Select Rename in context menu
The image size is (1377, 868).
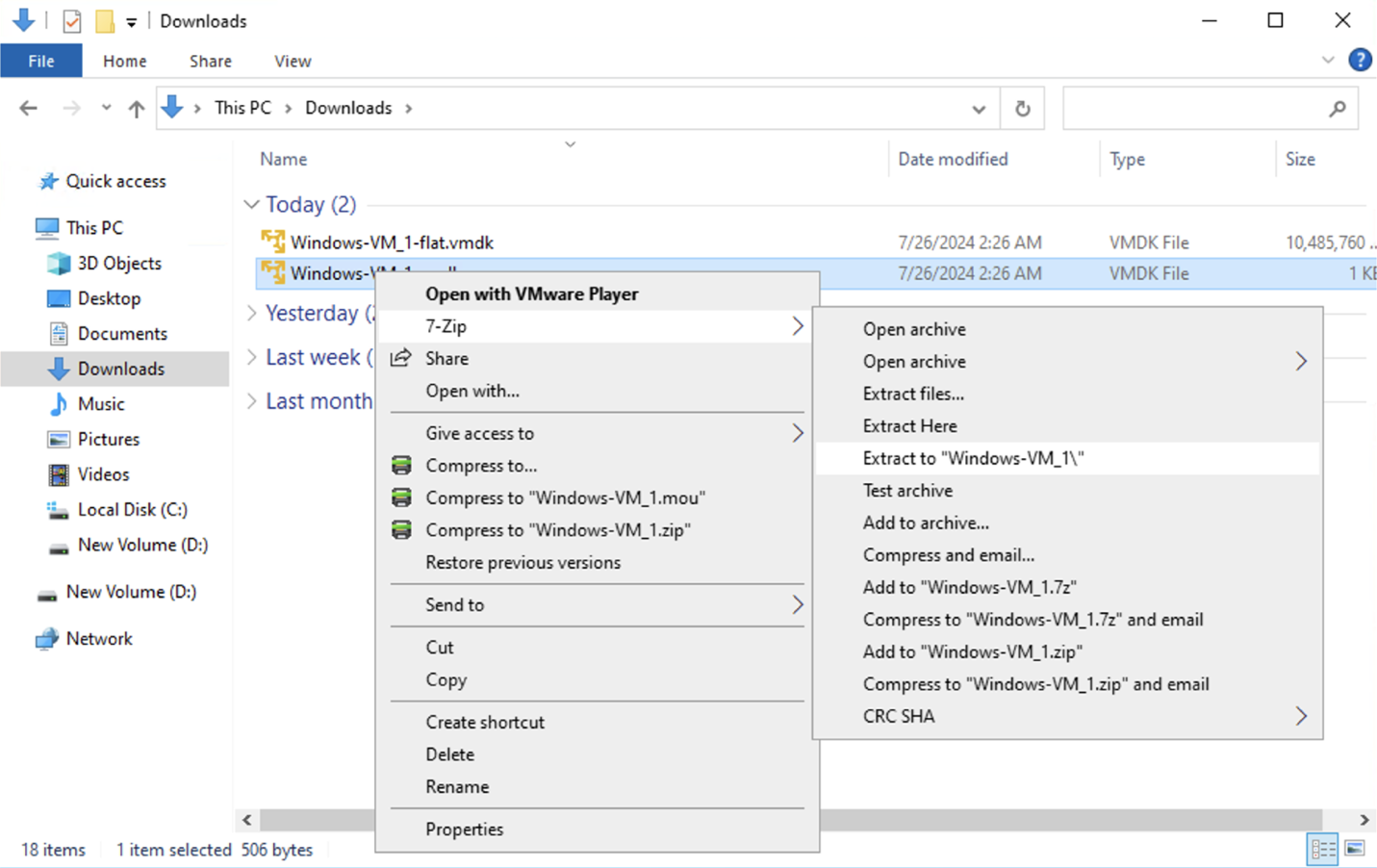pos(597,787)
